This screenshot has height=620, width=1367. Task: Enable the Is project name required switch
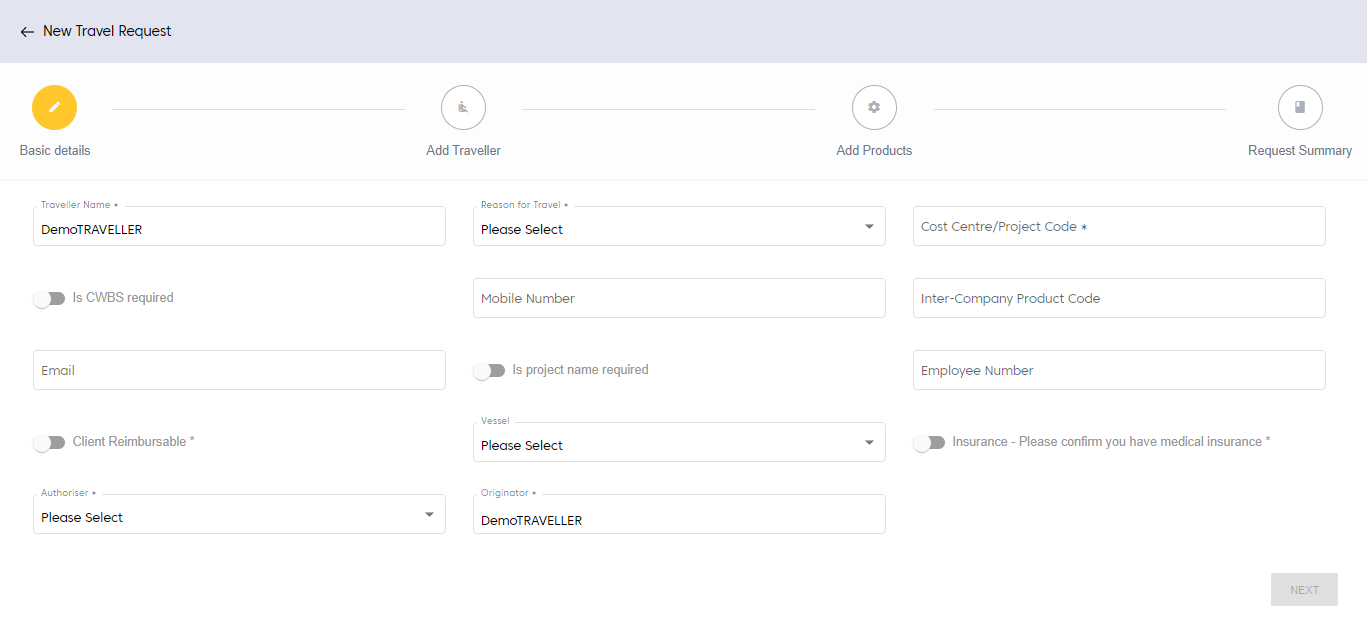coord(489,370)
